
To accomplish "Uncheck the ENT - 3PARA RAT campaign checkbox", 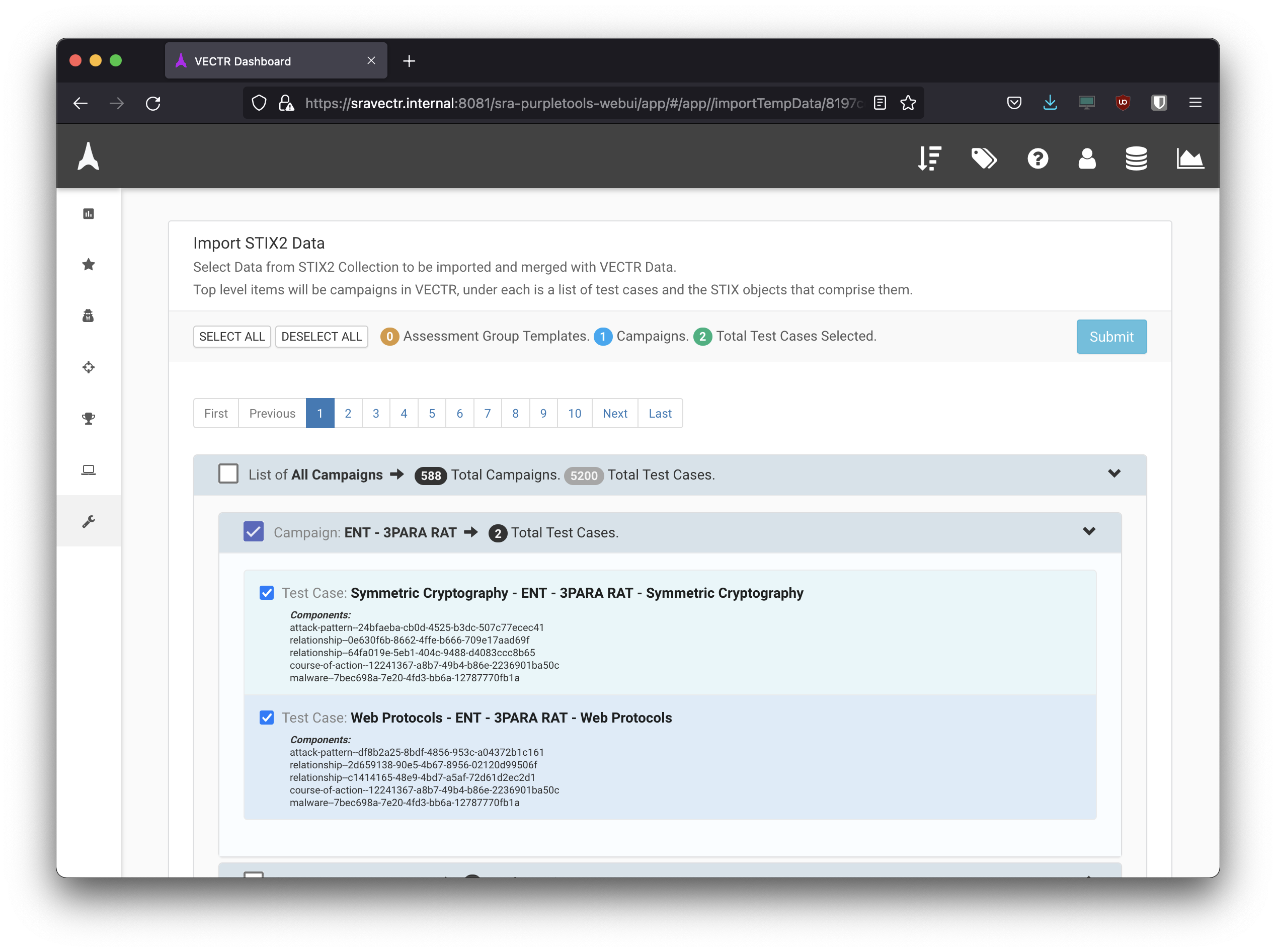I will point(254,531).
